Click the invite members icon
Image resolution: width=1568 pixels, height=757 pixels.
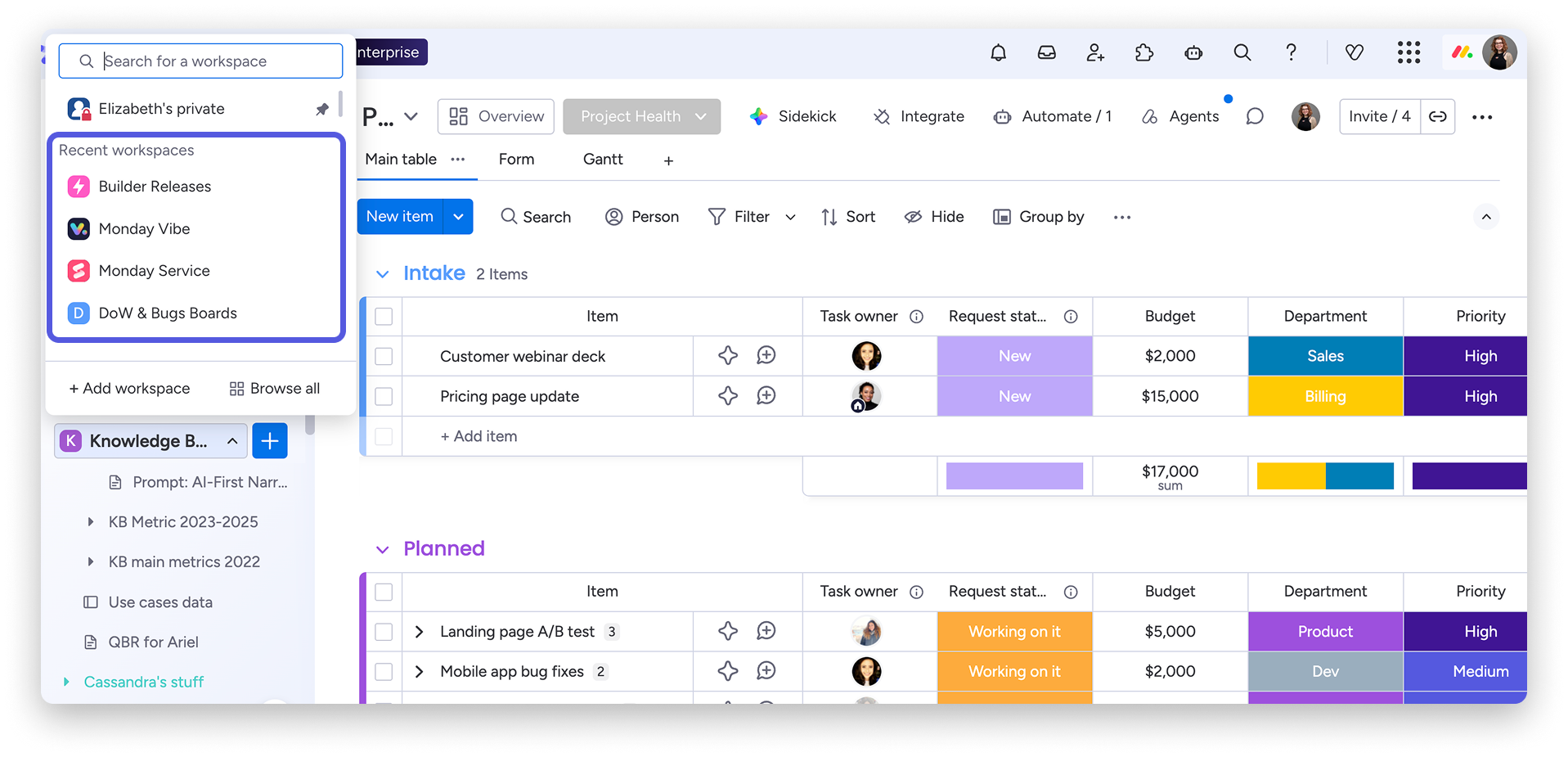click(1095, 53)
